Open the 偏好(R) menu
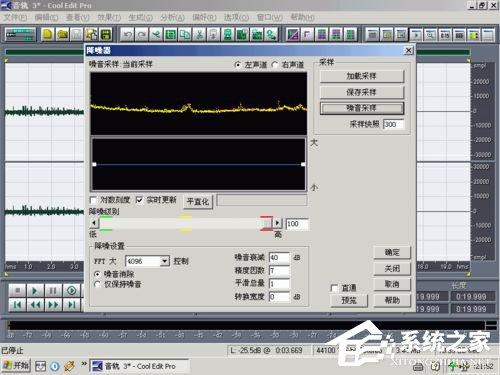The image size is (500, 375). (x=204, y=17)
